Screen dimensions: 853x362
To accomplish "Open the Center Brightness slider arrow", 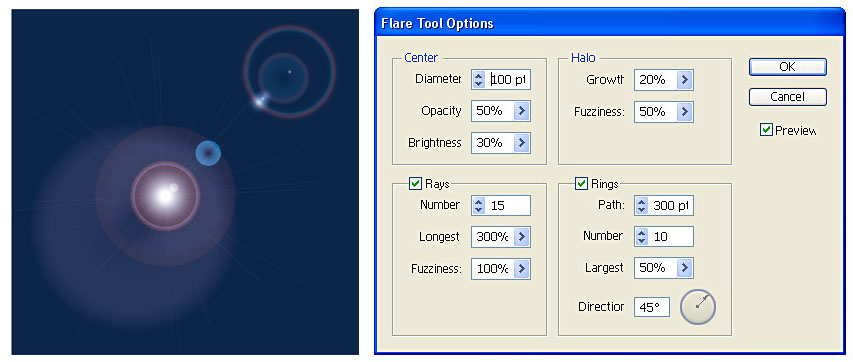I will point(521,143).
